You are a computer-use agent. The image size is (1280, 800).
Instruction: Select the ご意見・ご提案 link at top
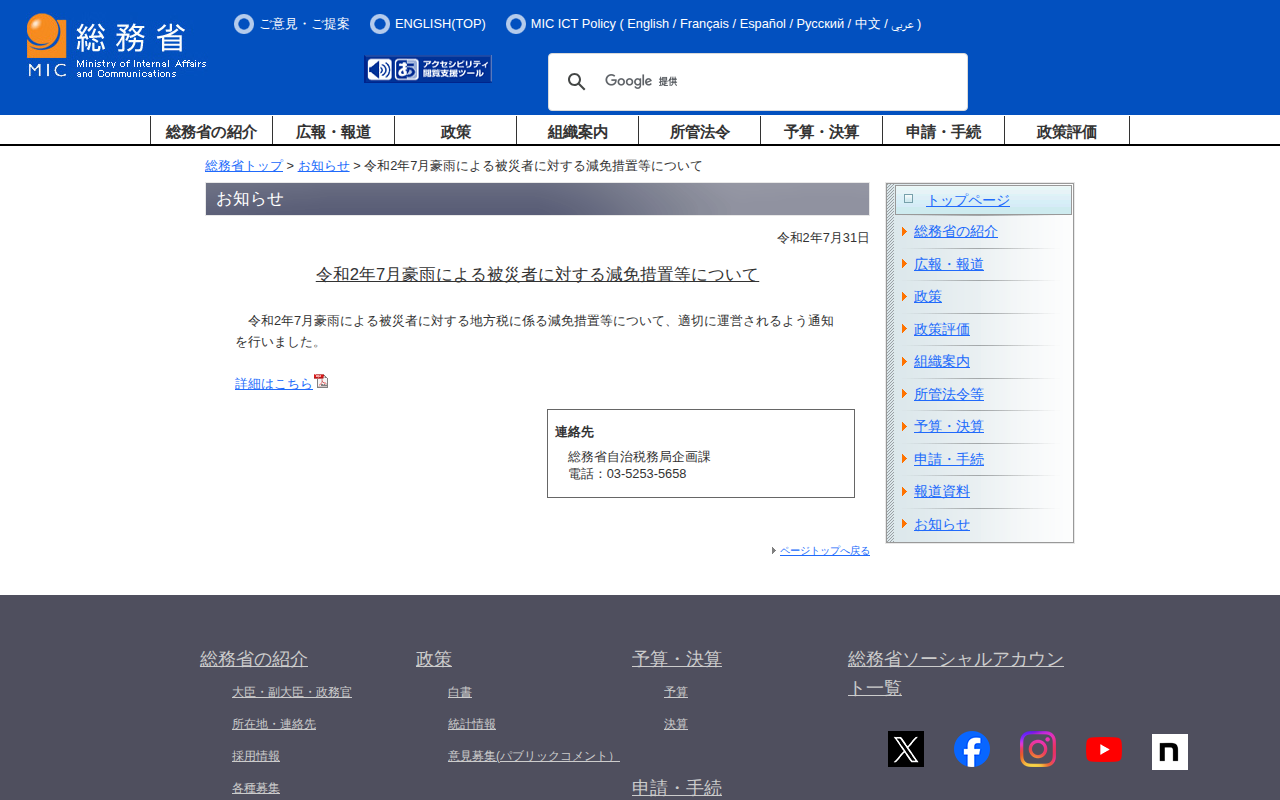pos(304,24)
